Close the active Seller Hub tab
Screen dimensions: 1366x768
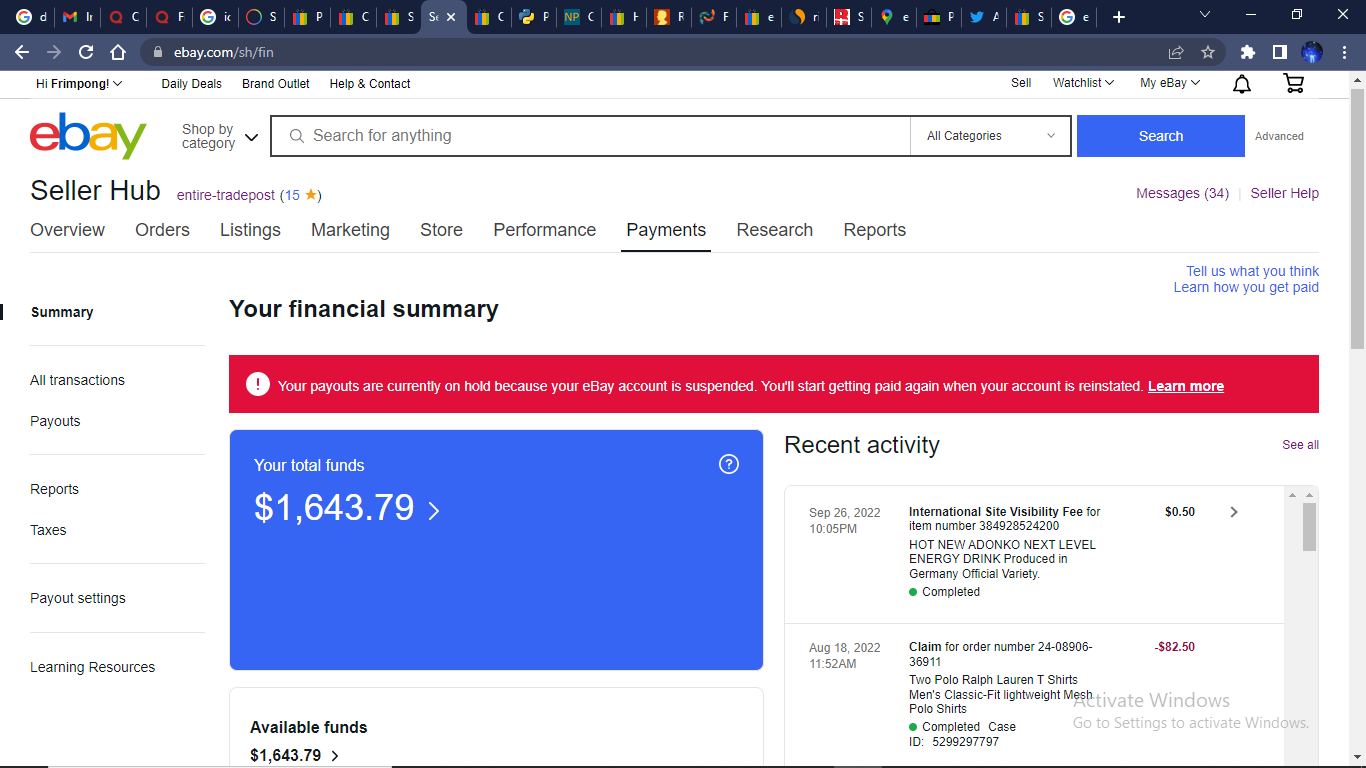coord(451,17)
